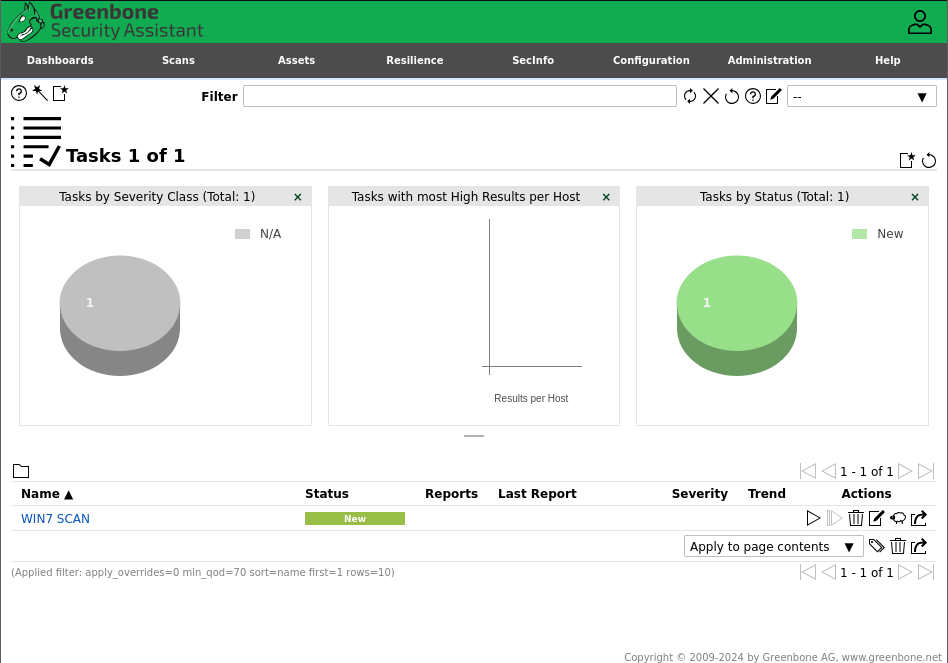Click the green status pie chart
Image resolution: width=948 pixels, height=663 pixels.
[x=736, y=315]
